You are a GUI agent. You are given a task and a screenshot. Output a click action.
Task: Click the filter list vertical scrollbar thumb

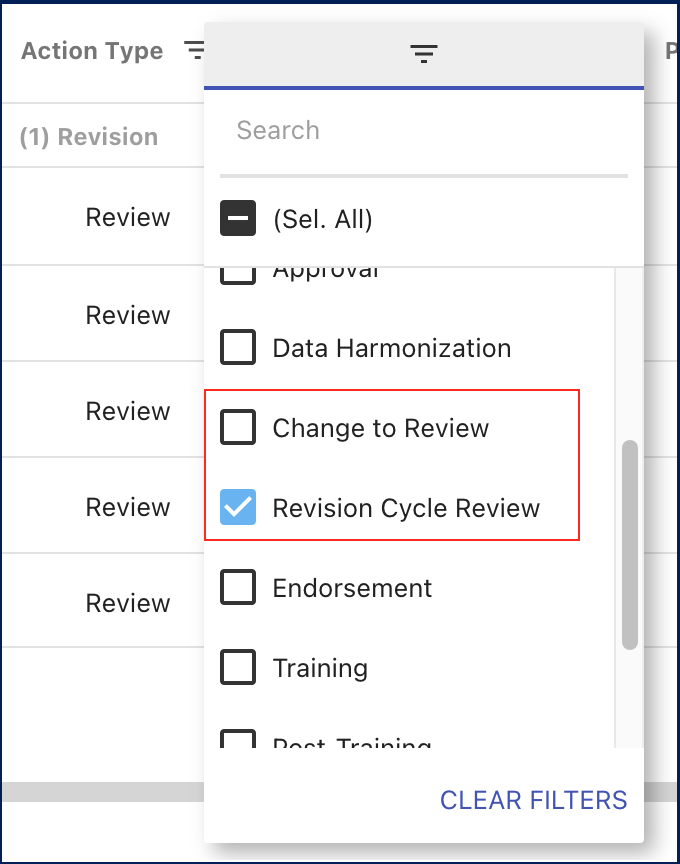click(x=630, y=545)
